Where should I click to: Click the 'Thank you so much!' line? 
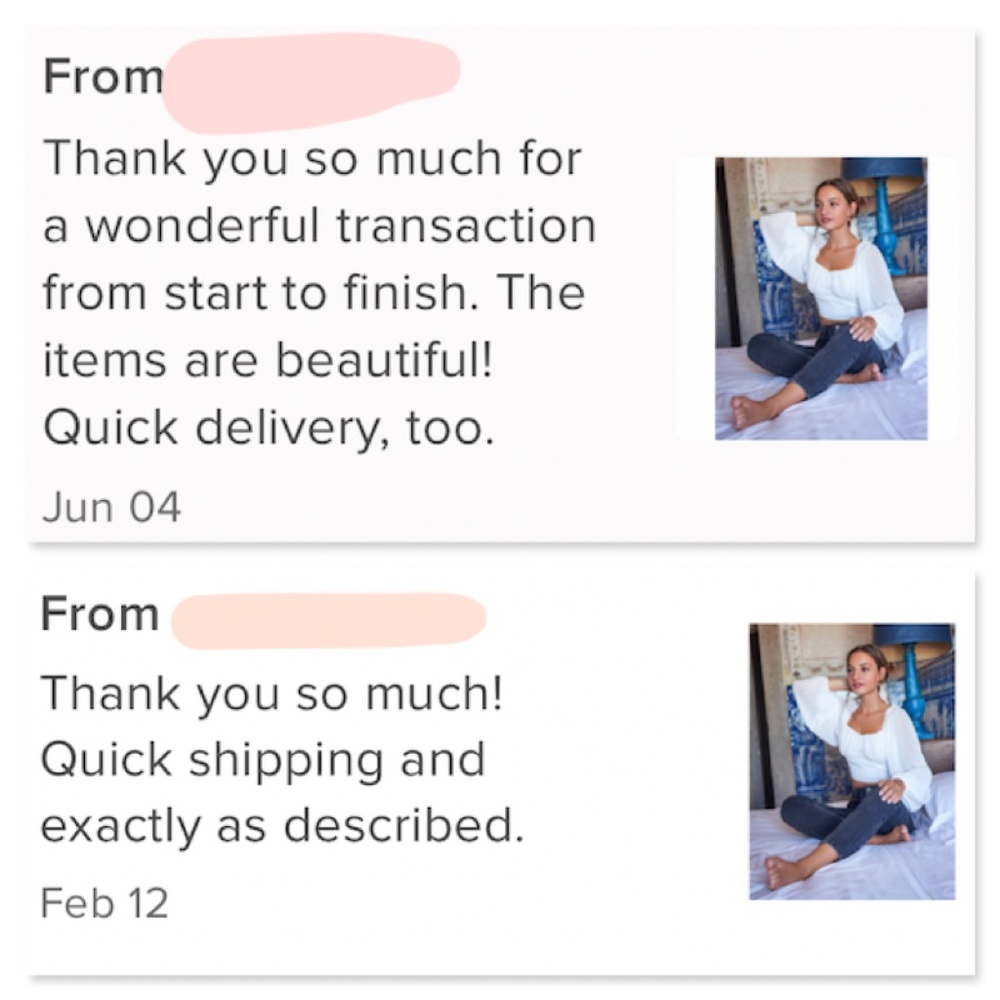[x=272, y=693]
